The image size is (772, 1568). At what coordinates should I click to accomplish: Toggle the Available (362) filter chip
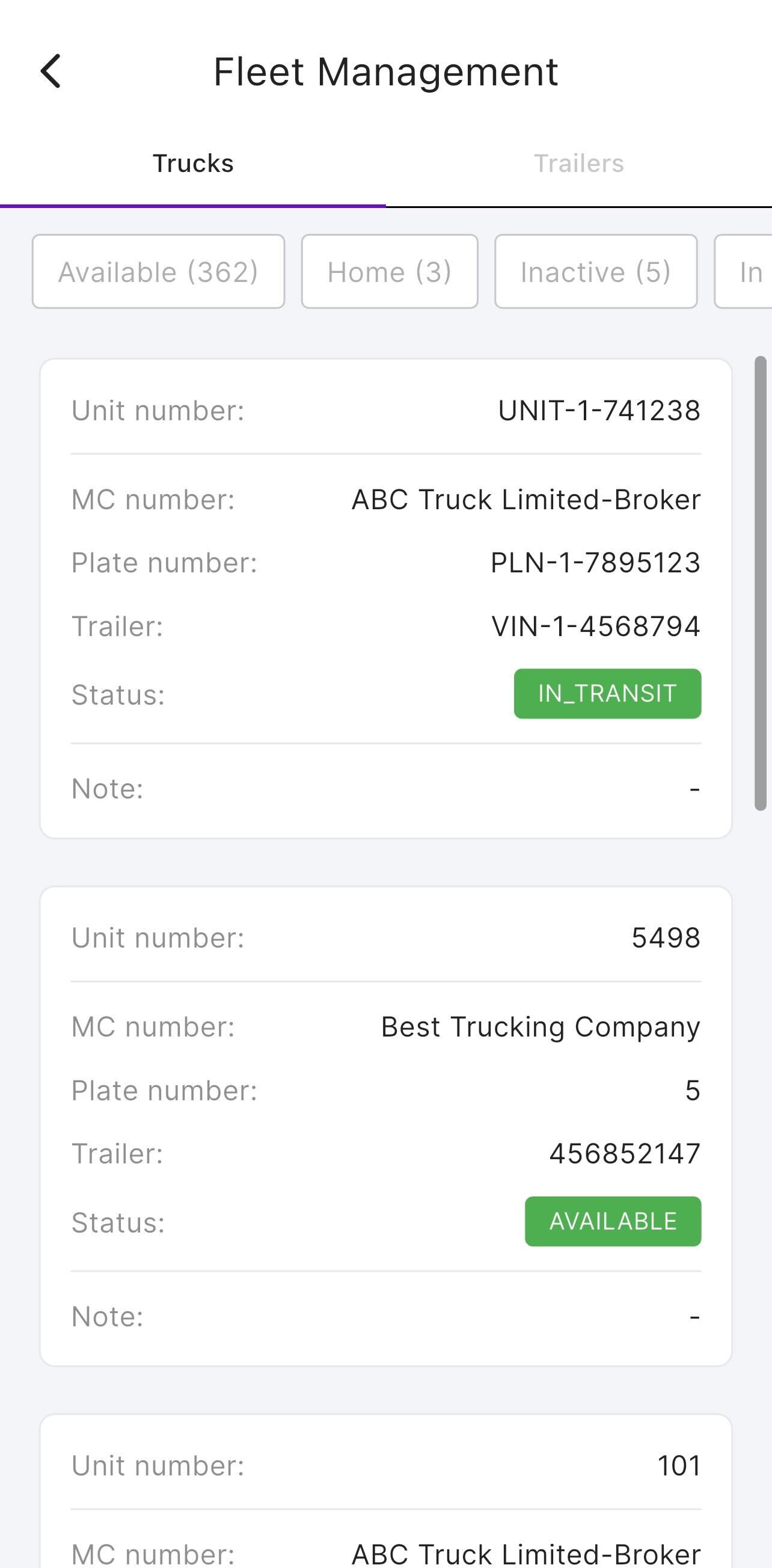pos(158,272)
